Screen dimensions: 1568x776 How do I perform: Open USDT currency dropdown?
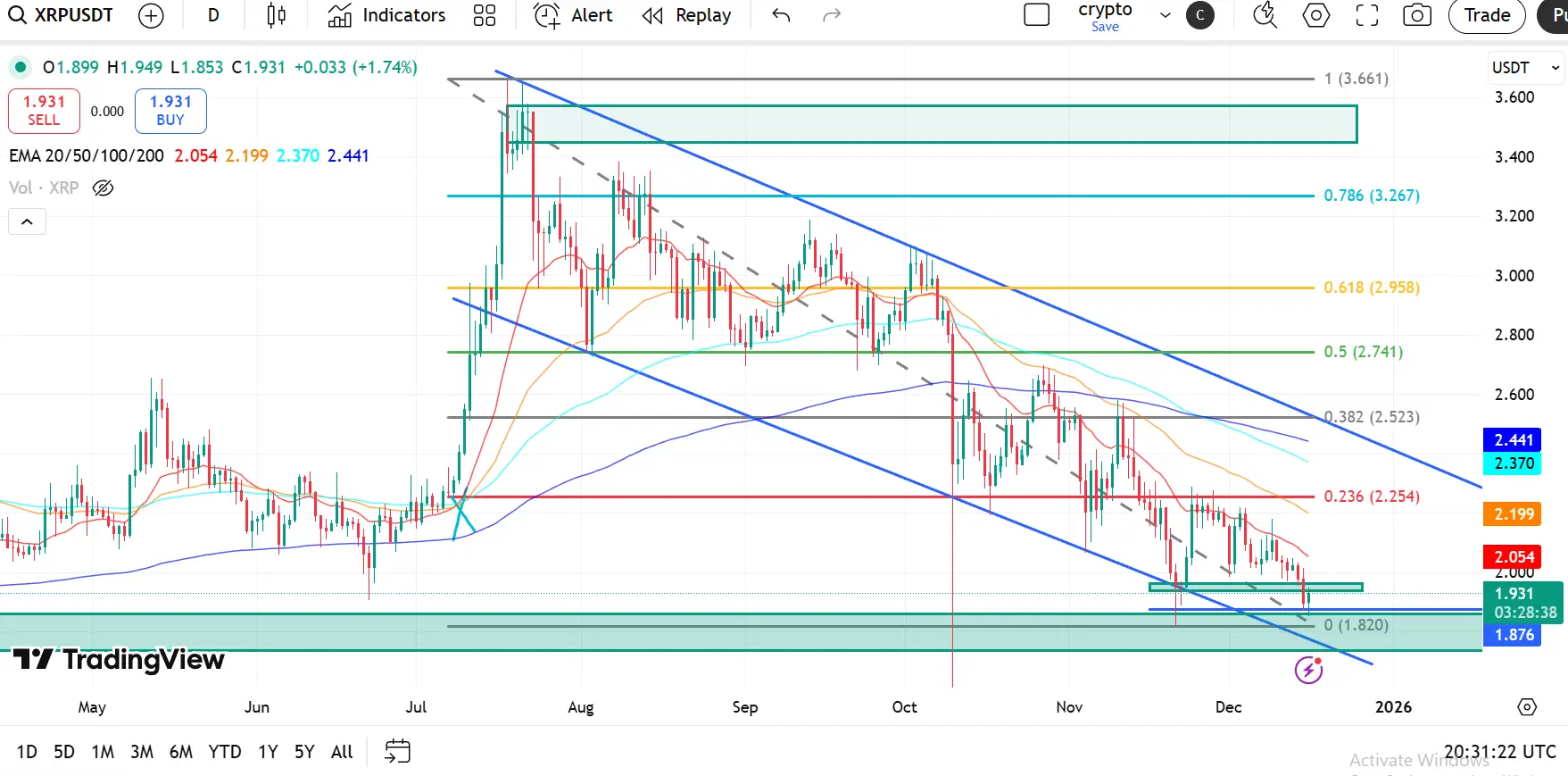point(1525,68)
